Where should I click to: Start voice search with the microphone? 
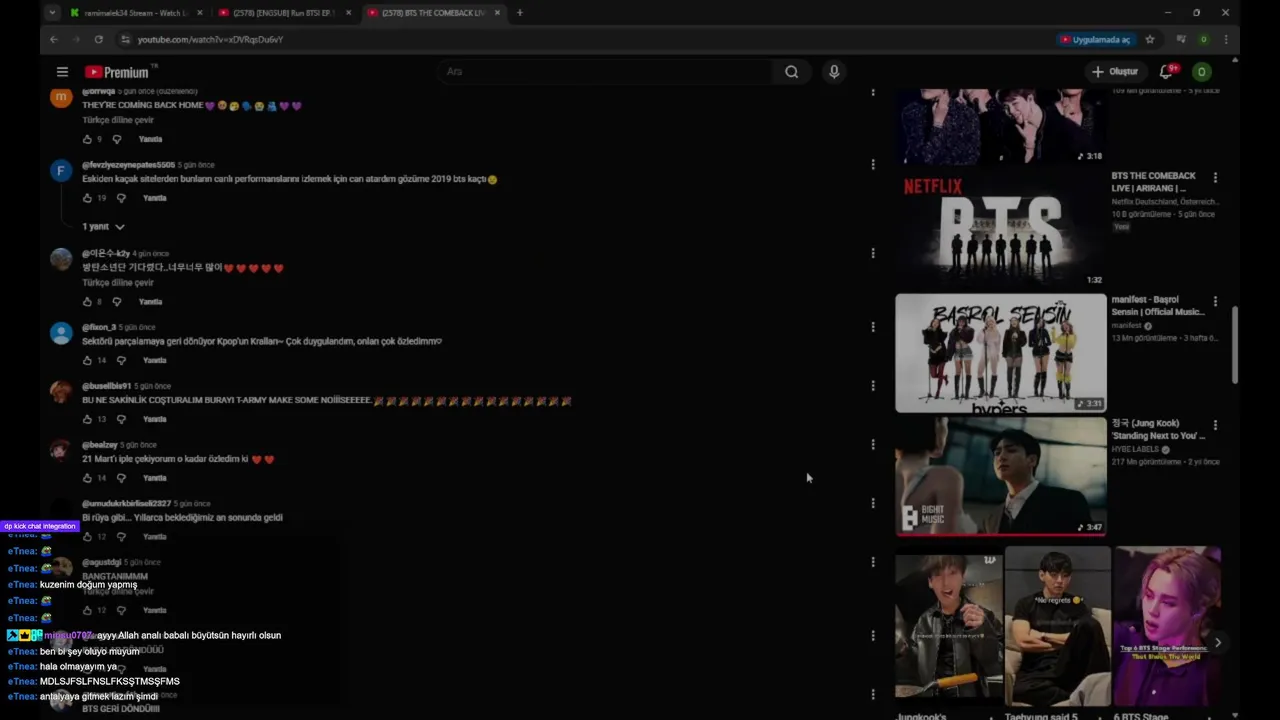(834, 72)
